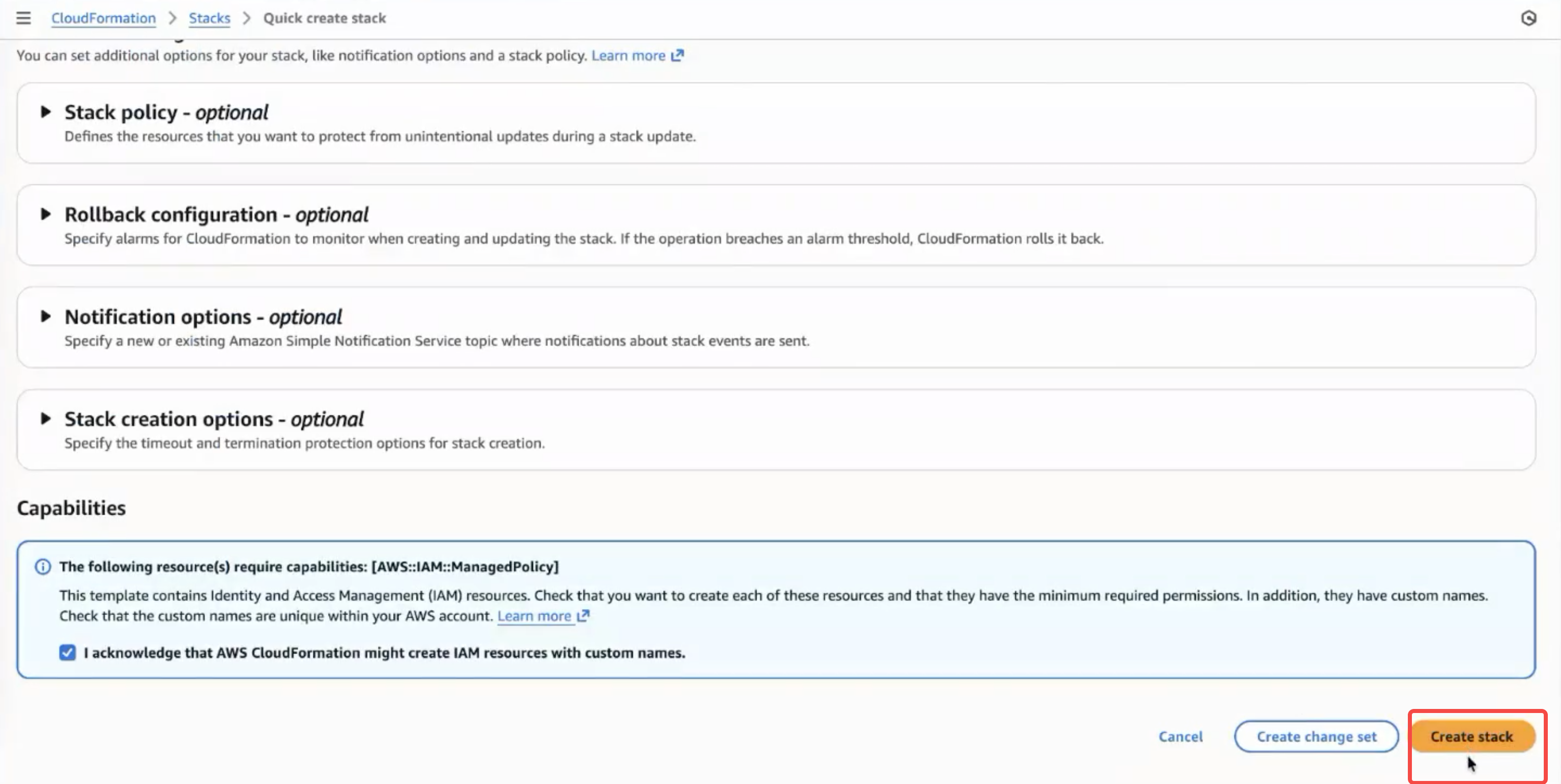Open the Stacks breadcrumb link

[209, 18]
